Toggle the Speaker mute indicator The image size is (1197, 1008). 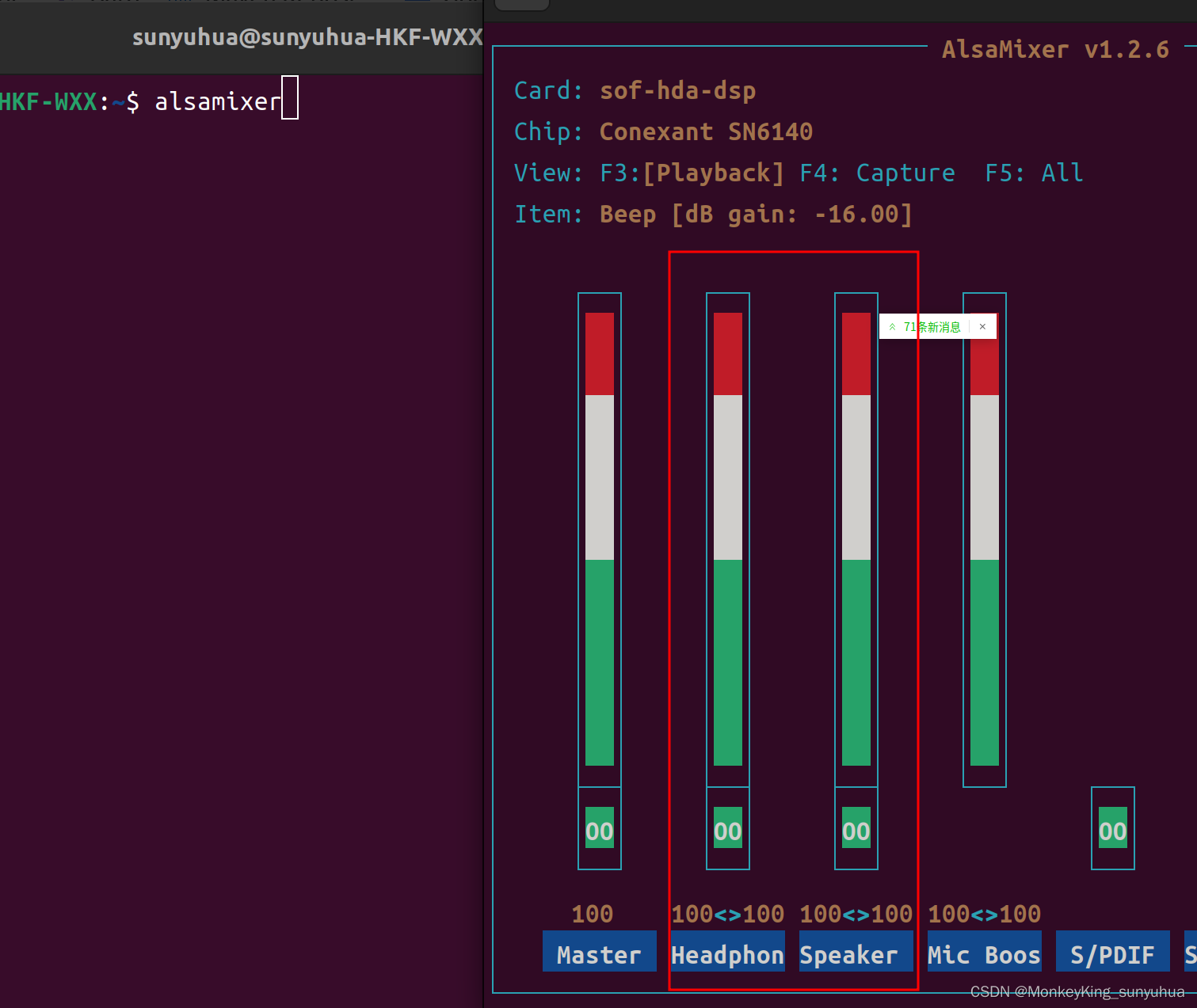[856, 828]
